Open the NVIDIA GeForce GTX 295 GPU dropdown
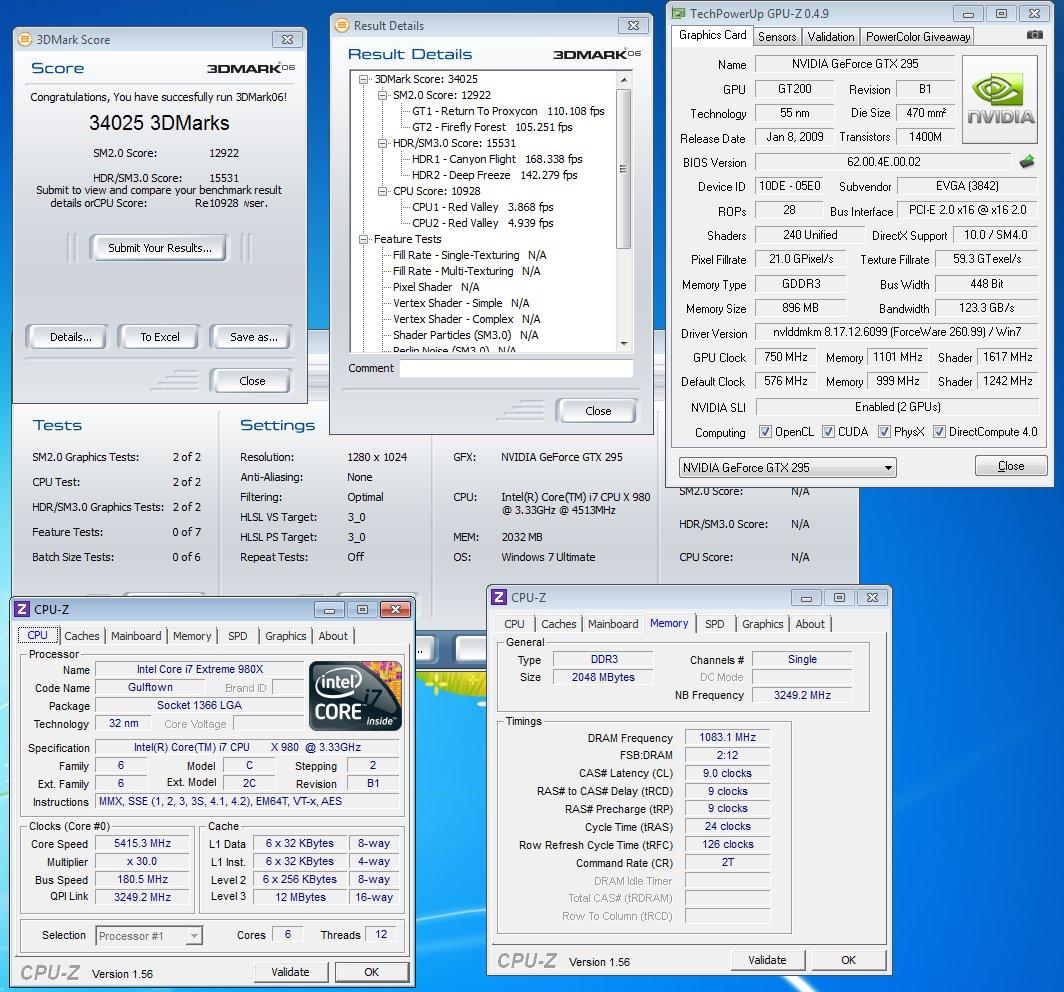This screenshot has width=1064, height=992. [x=787, y=468]
